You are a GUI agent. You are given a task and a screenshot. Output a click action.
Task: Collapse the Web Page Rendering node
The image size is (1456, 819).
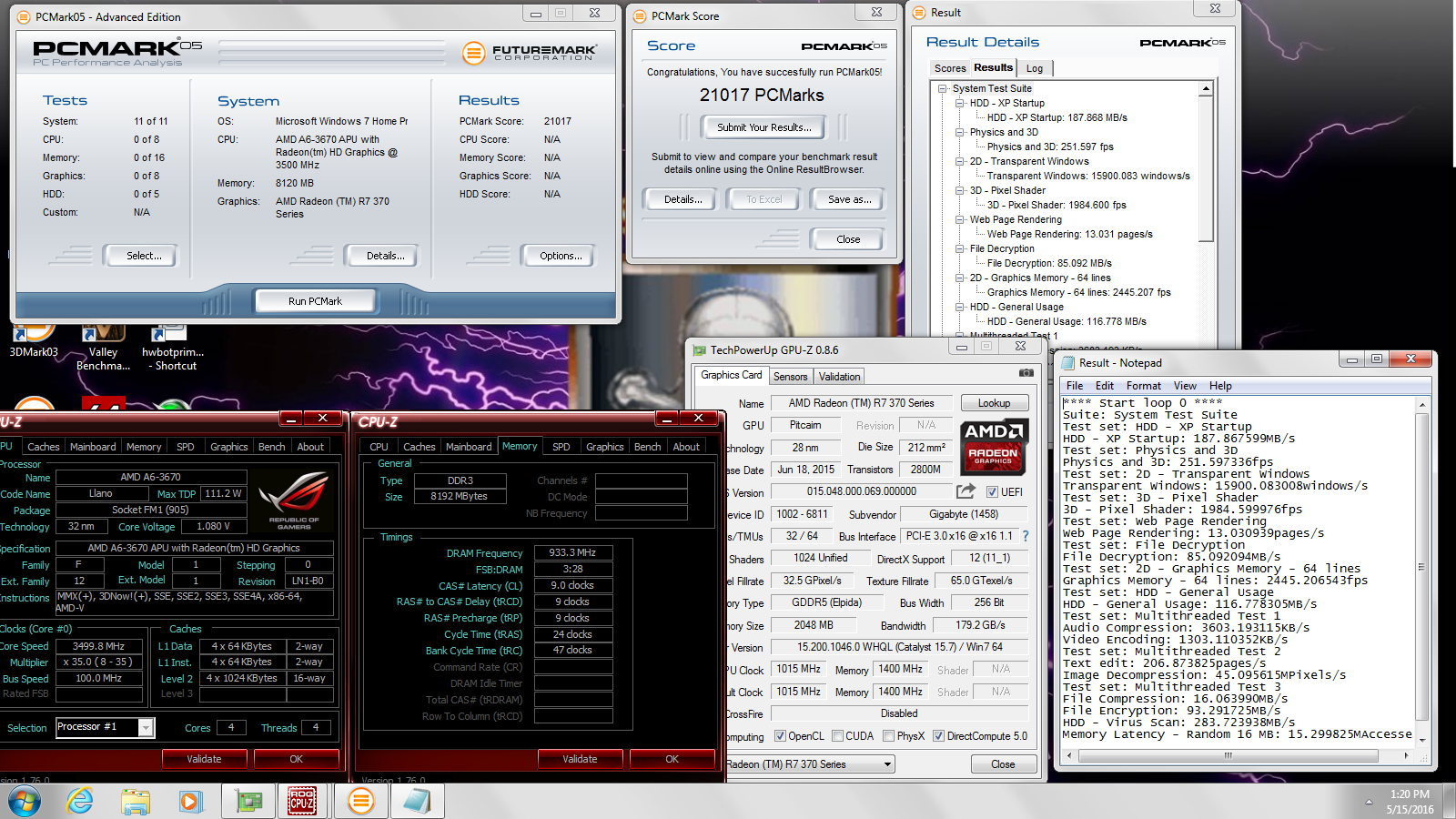959,219
